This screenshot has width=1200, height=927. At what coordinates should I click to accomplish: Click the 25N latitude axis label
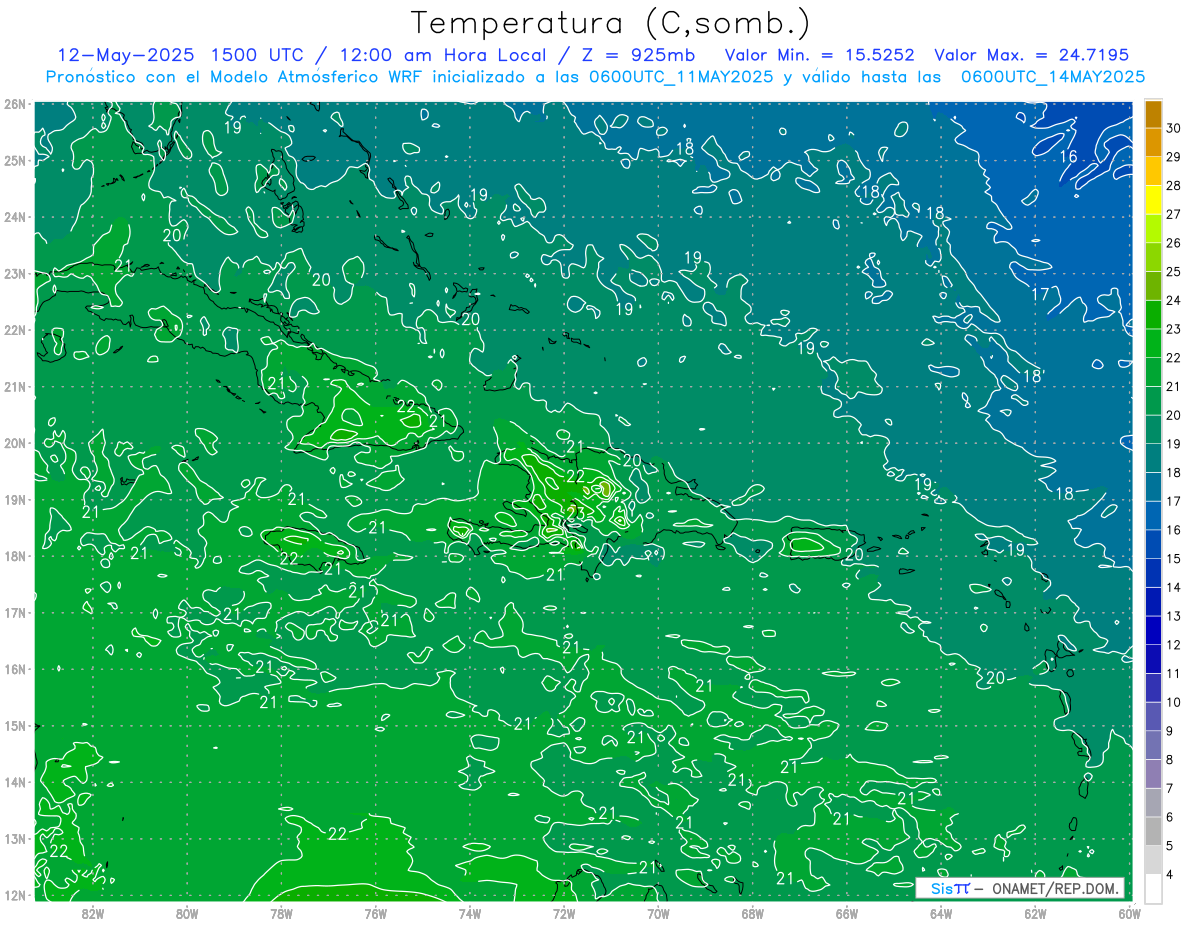(15, 160)
